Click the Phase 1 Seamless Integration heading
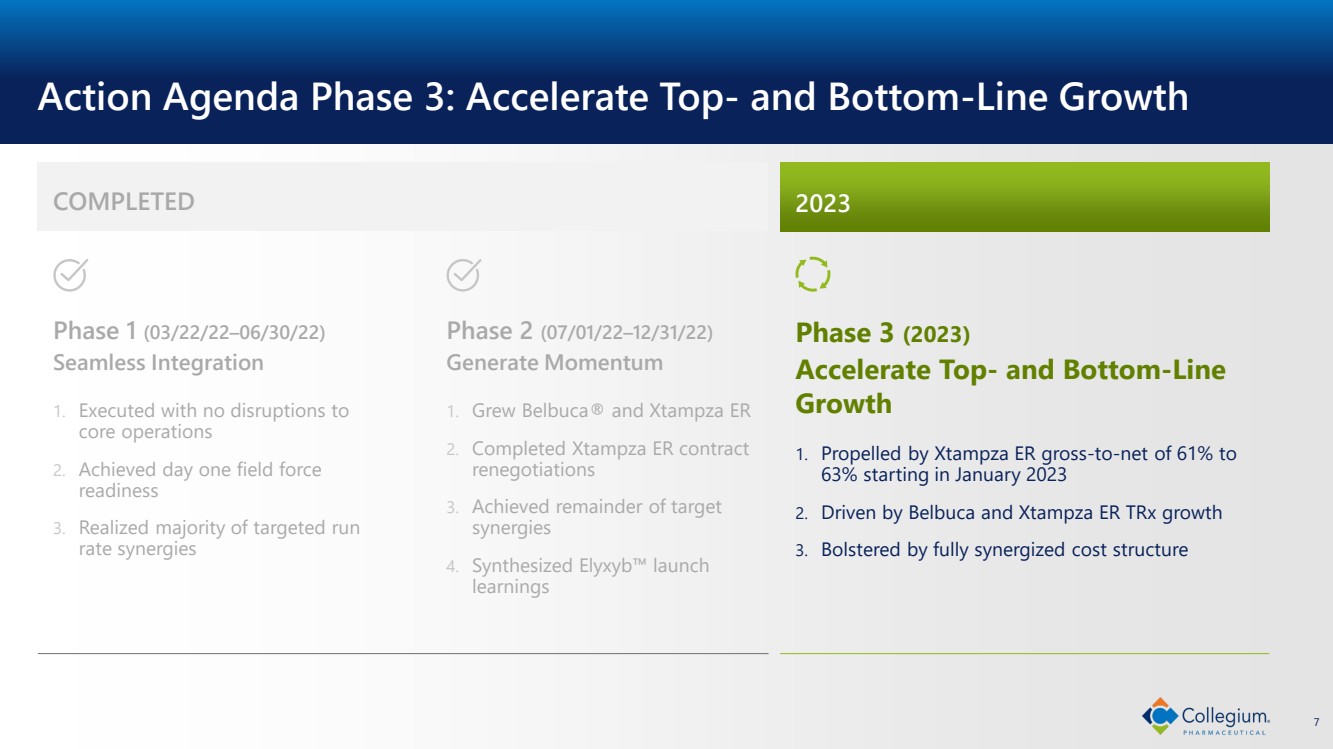 point(189,346)
